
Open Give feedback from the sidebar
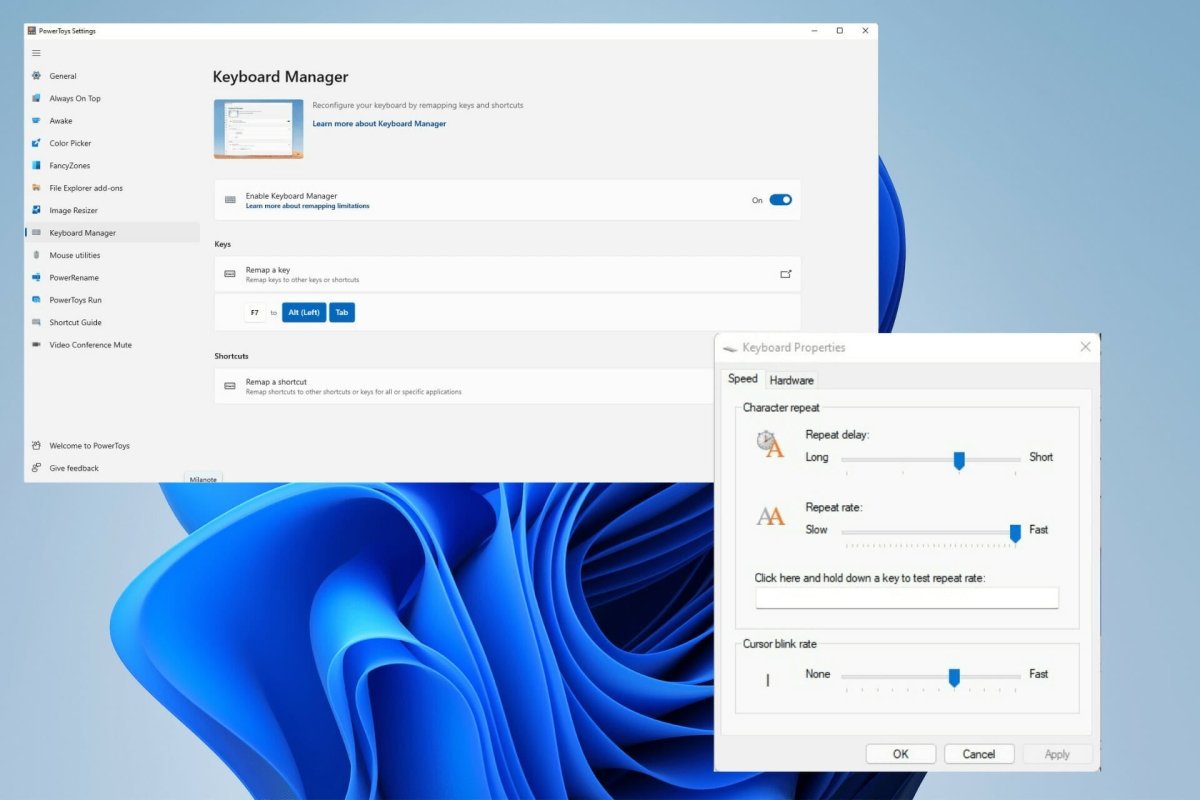pos(72,467)
